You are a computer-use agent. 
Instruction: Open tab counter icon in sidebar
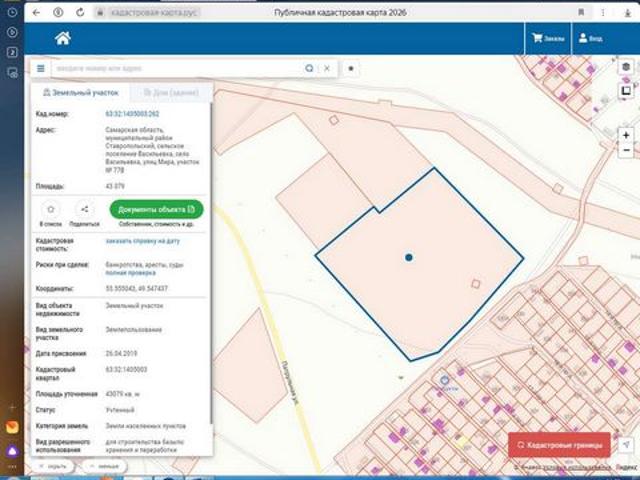click(12, 52)
